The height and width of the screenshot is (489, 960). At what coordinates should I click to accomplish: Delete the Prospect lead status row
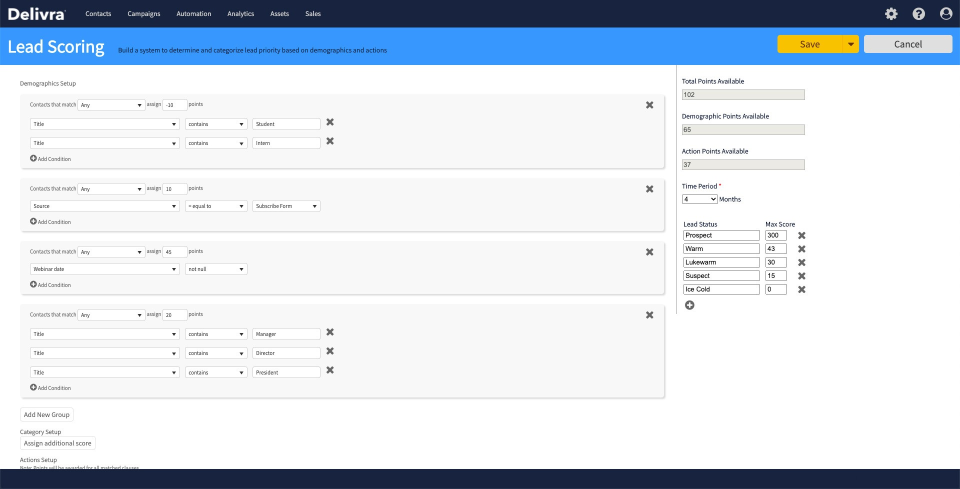[801, 236]
